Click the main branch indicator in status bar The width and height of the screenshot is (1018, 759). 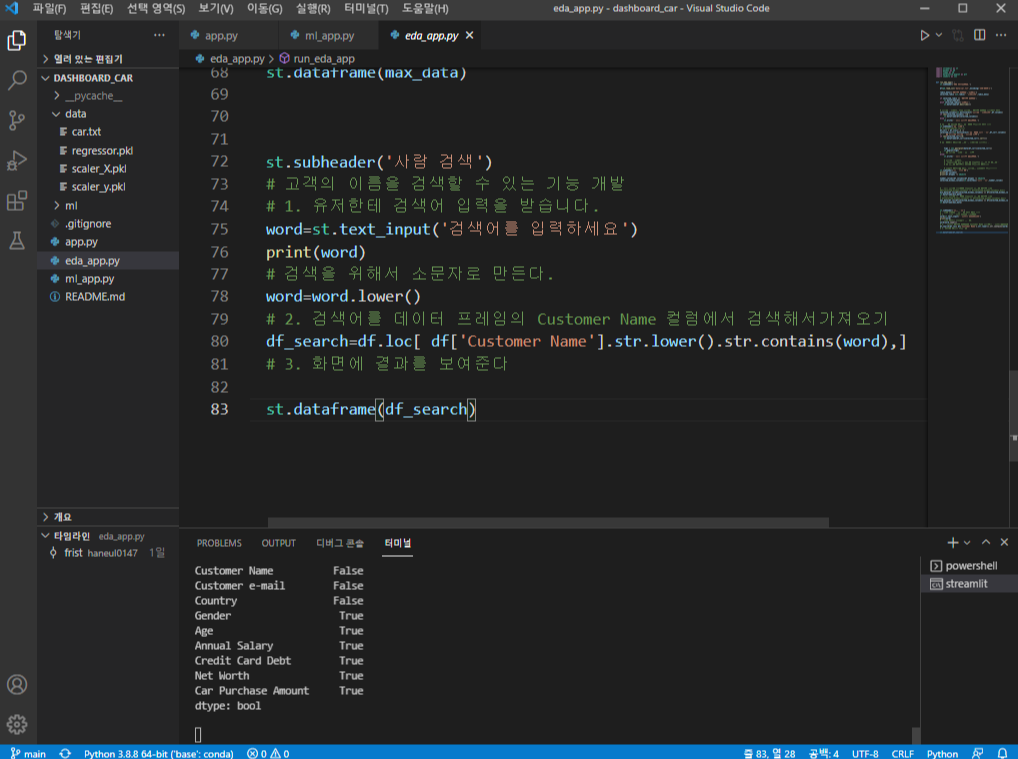[x=28, y=753]
